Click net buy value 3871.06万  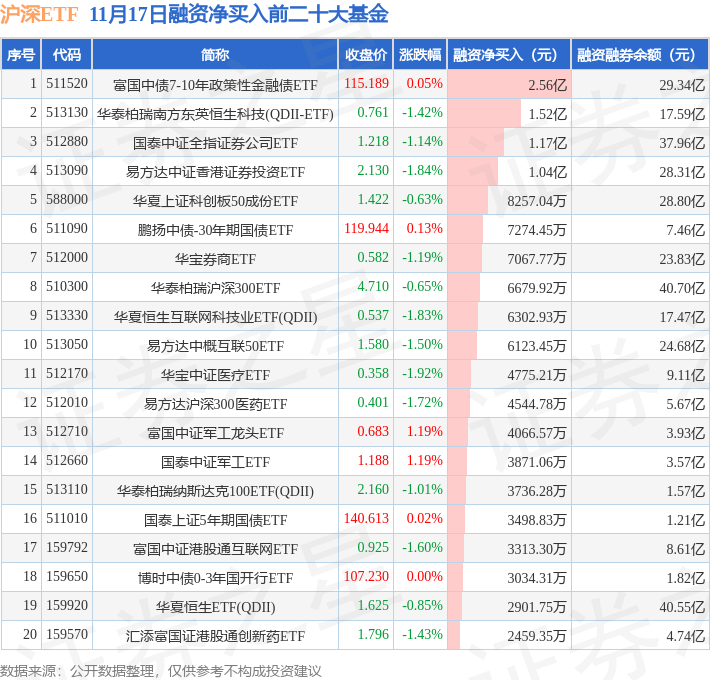[537, 462]
